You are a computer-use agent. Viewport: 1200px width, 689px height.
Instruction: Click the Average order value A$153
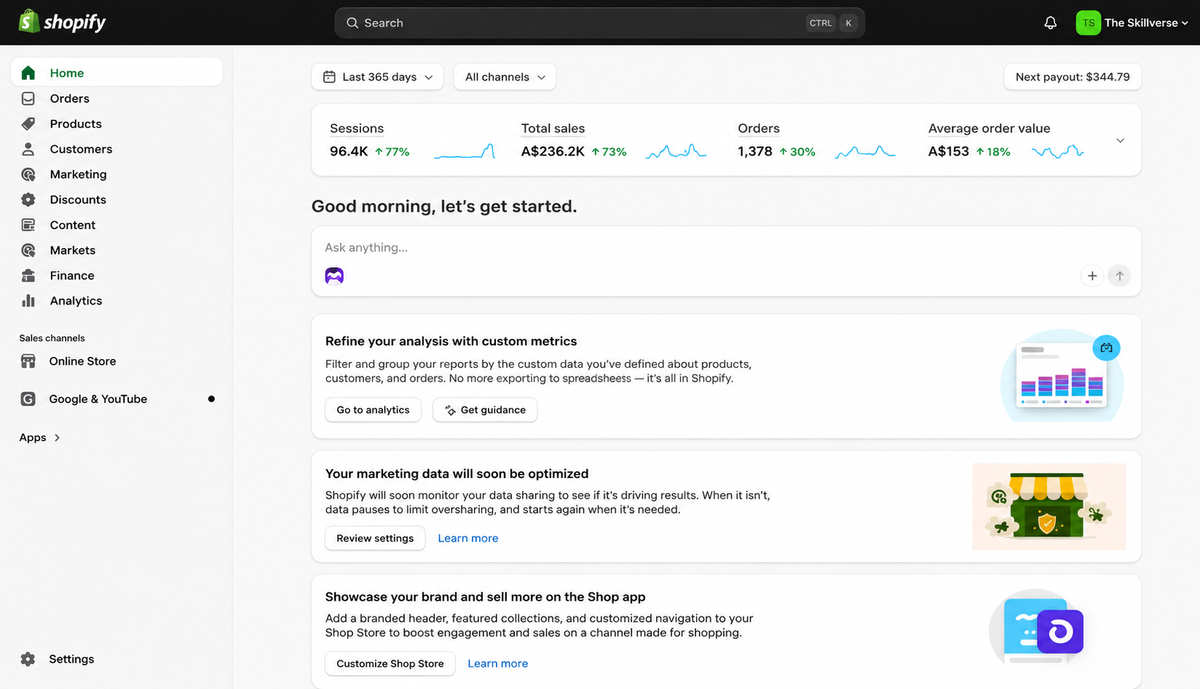coord(949,152)
